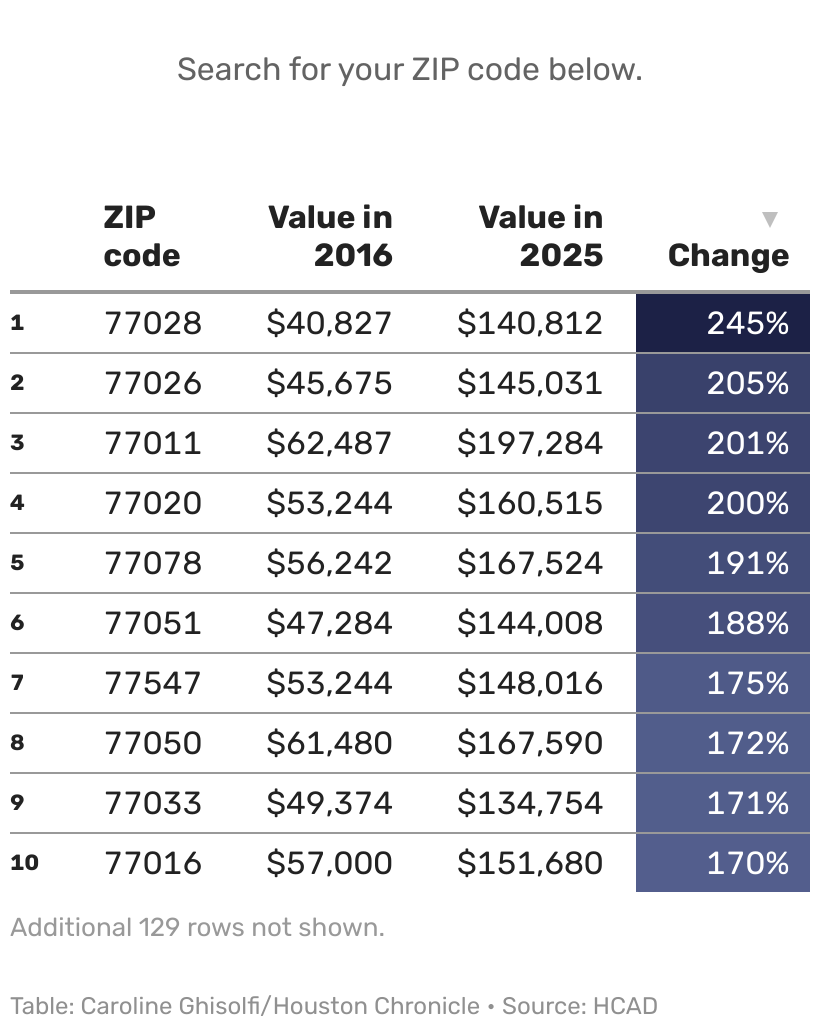Select ZIP code 77547 cell
This screenshot has height=1034, width=820.
pos(153,683)
